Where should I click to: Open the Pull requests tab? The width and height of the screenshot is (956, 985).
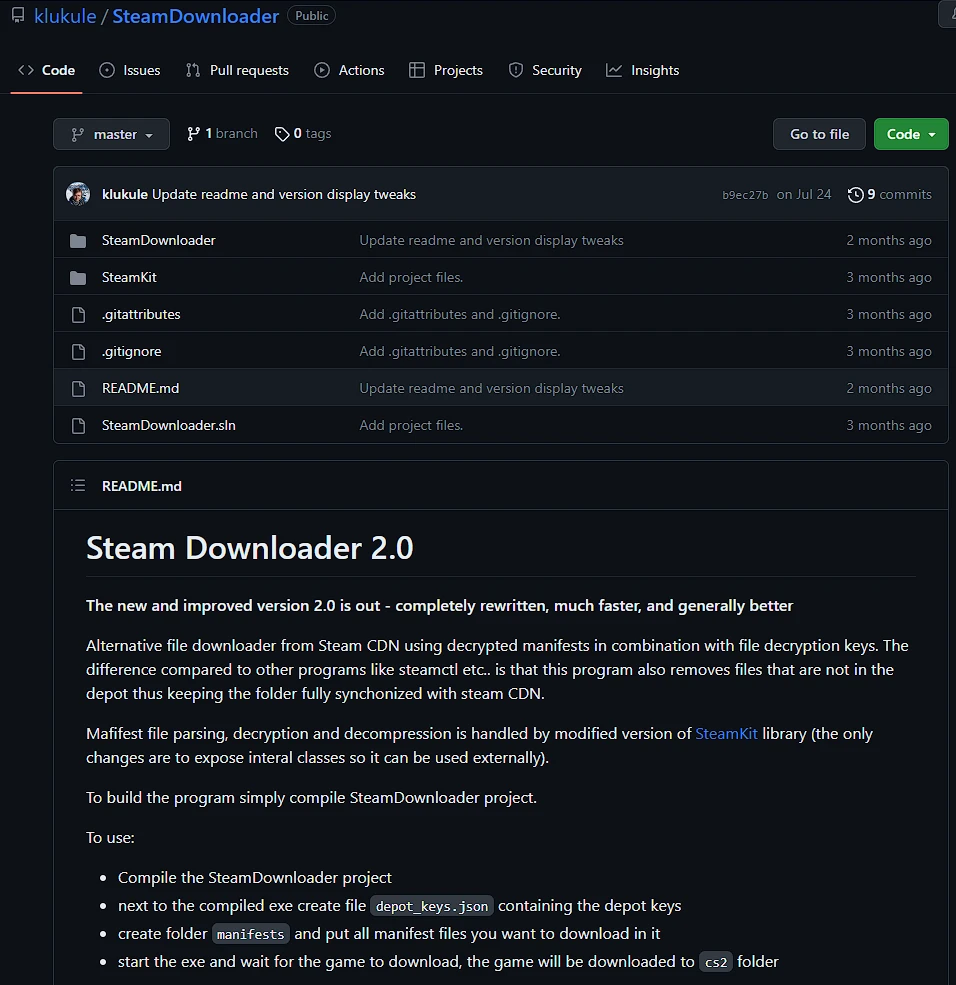coord(237,70)
